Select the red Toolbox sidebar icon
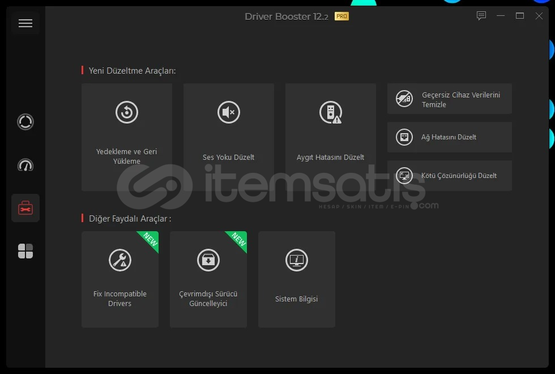 tap(25, 208)
